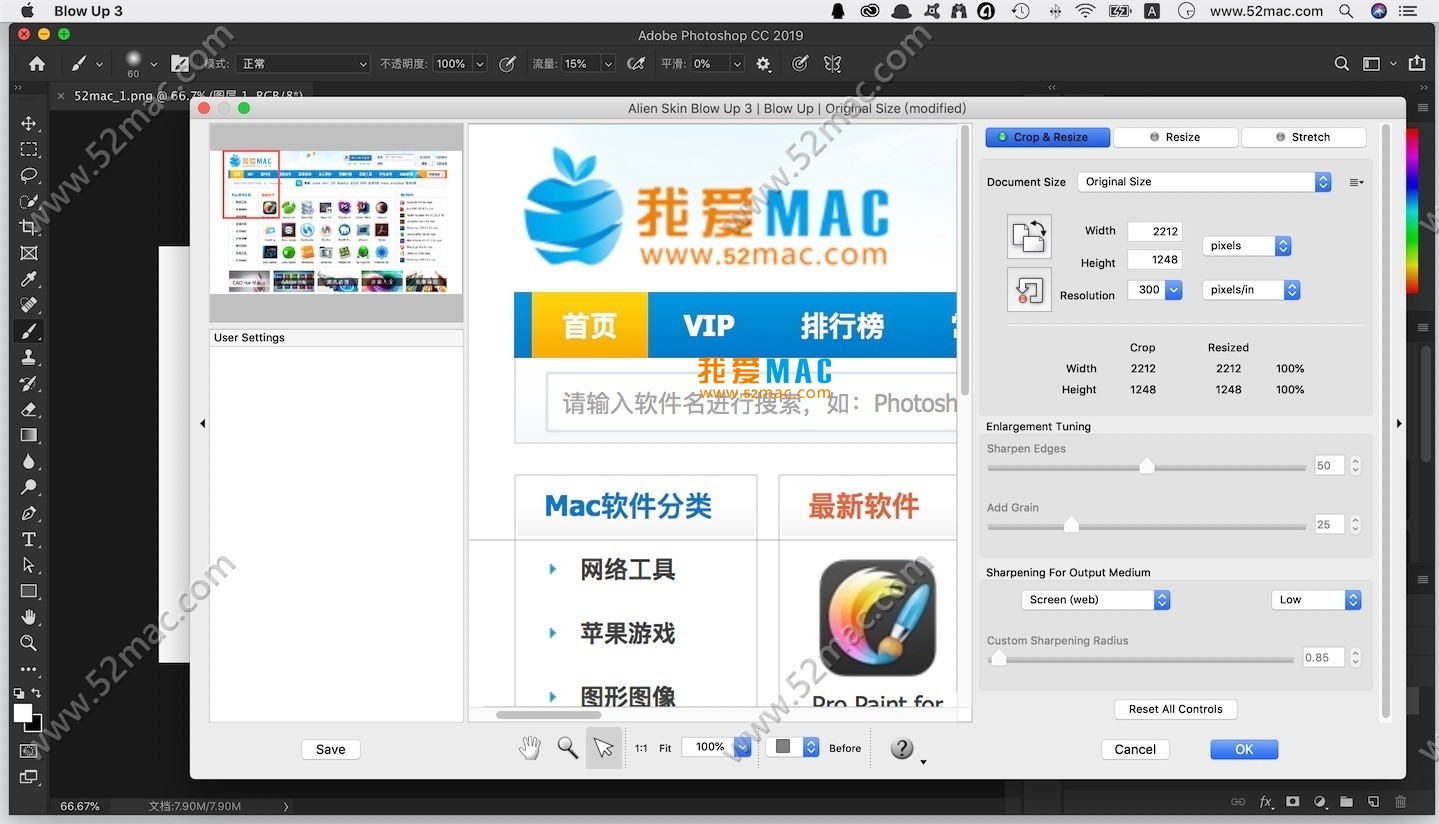Screen dimensions: 1439x824
Task: Select the Crop & Resize mode
Action: pyautogui.click(x=1048, y=137)
